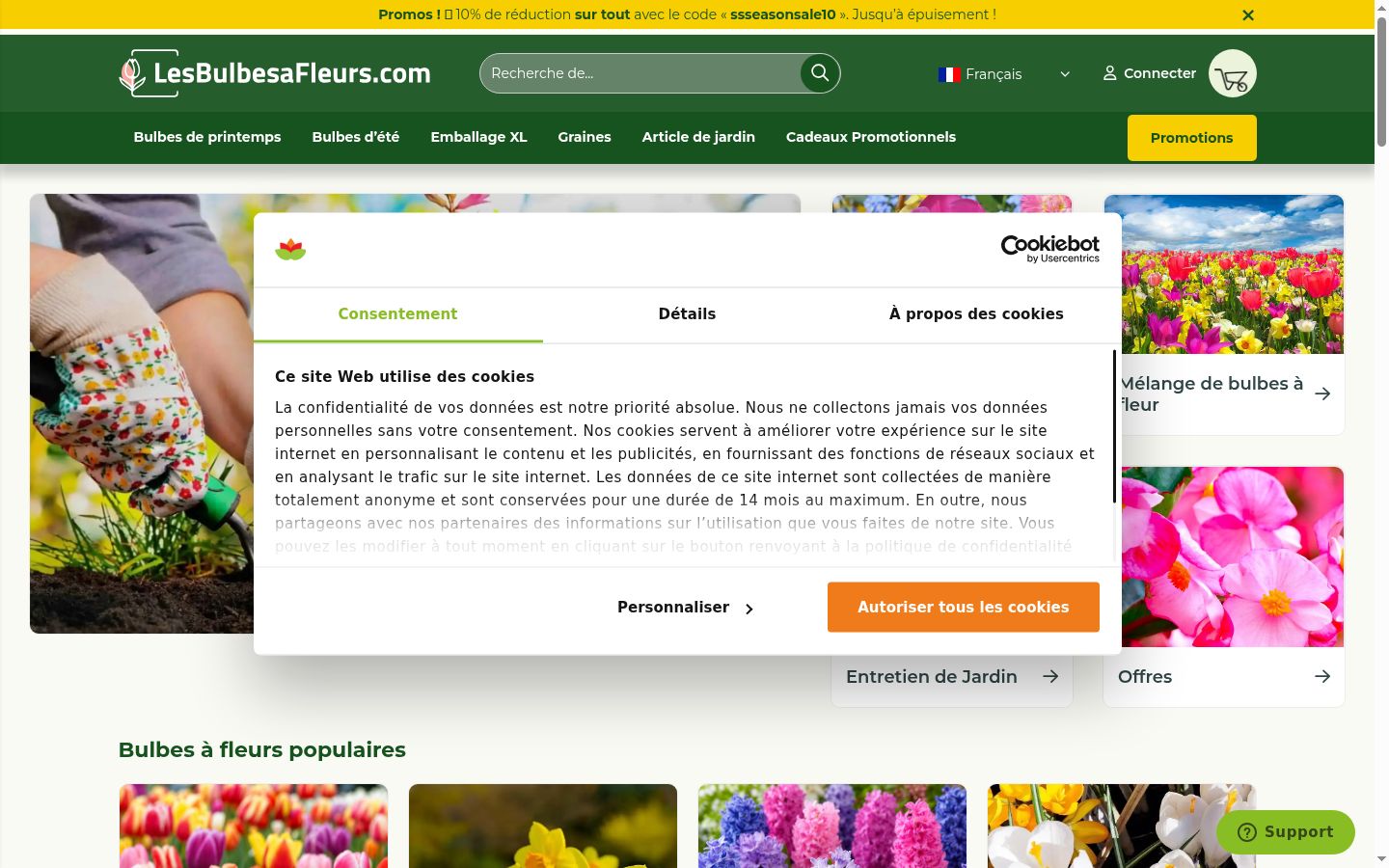
Task: Click the yellow Promotions button
Action: point(1192,138)
